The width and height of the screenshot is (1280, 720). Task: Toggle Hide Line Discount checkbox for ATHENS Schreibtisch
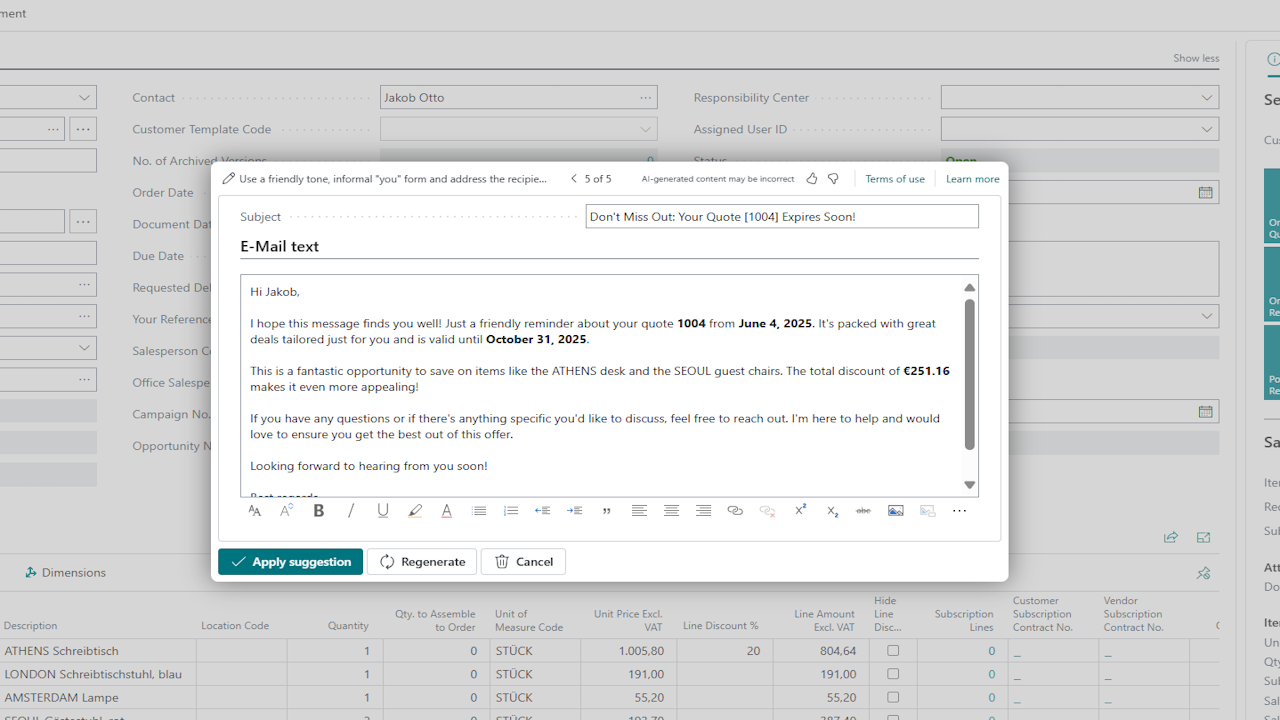(893, 650)
